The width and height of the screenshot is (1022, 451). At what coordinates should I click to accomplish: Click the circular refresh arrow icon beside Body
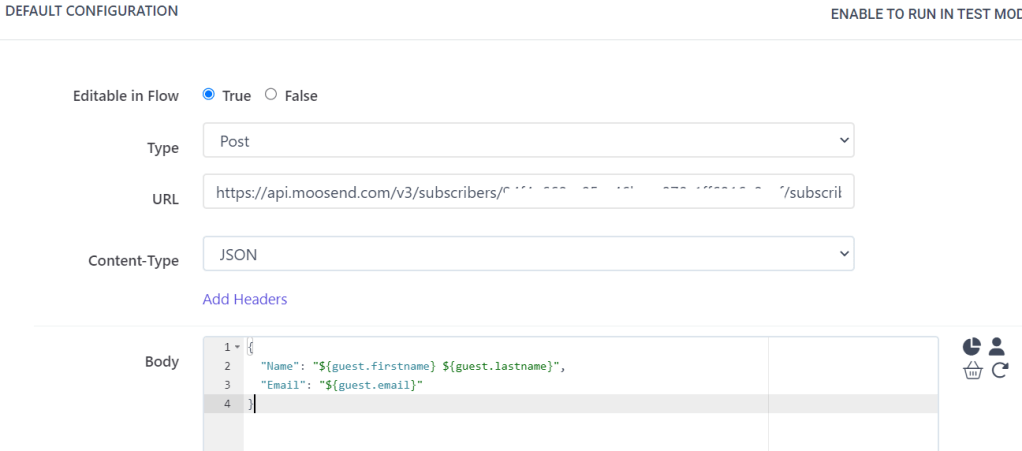coord(999,371)
